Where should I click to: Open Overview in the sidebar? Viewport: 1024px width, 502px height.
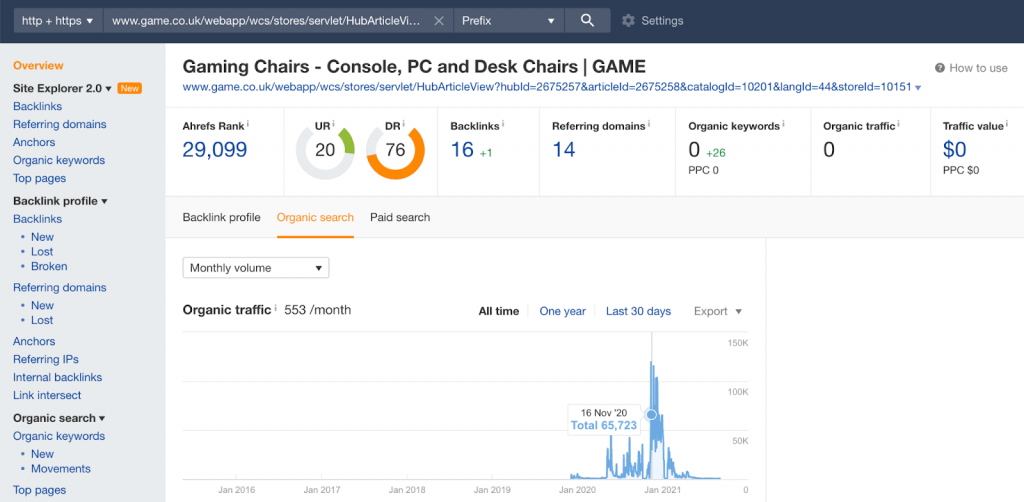[x=39, y=65]
